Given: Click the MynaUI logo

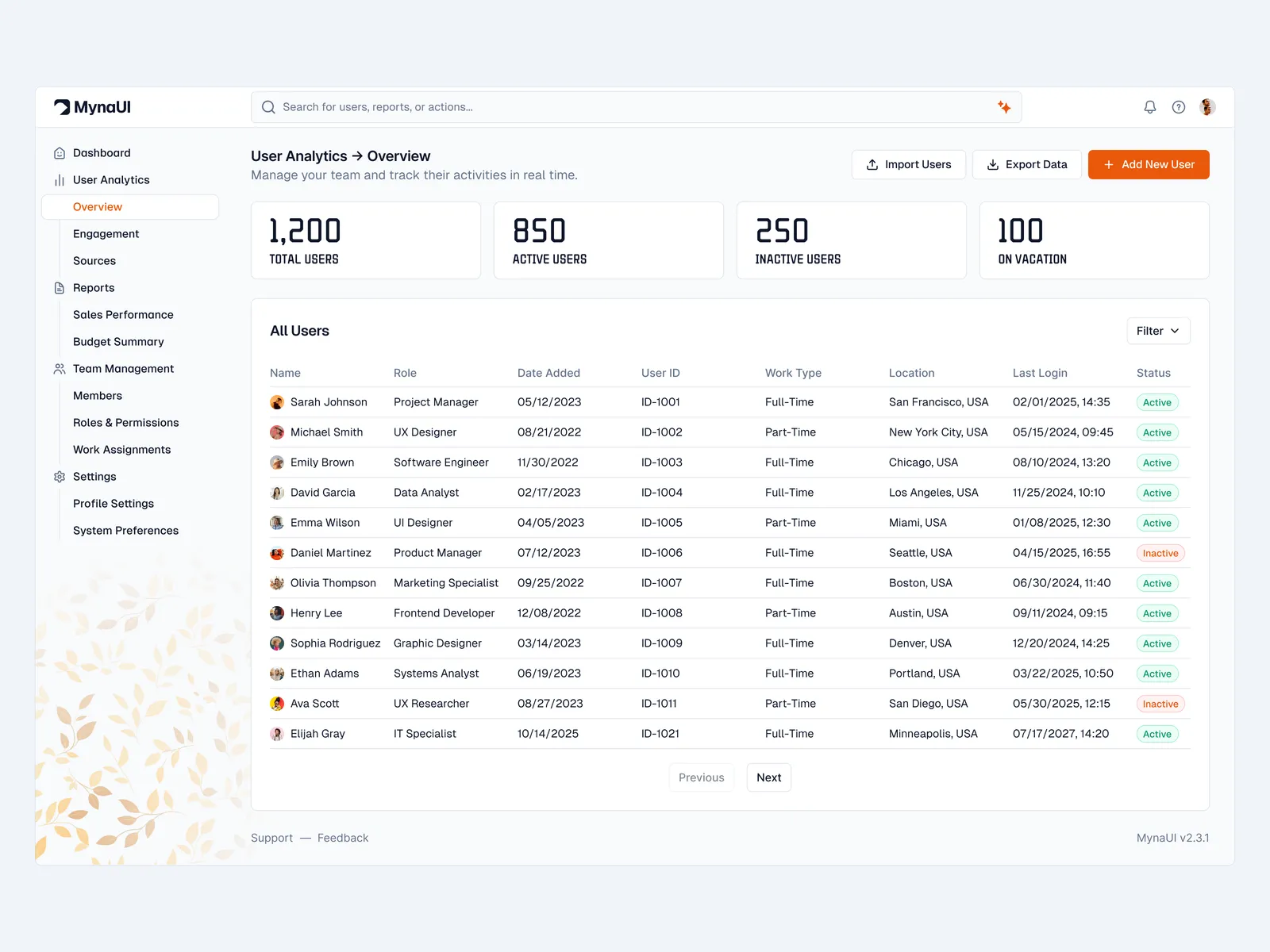Looking at the screenshot, I should [x=93, y=107].
